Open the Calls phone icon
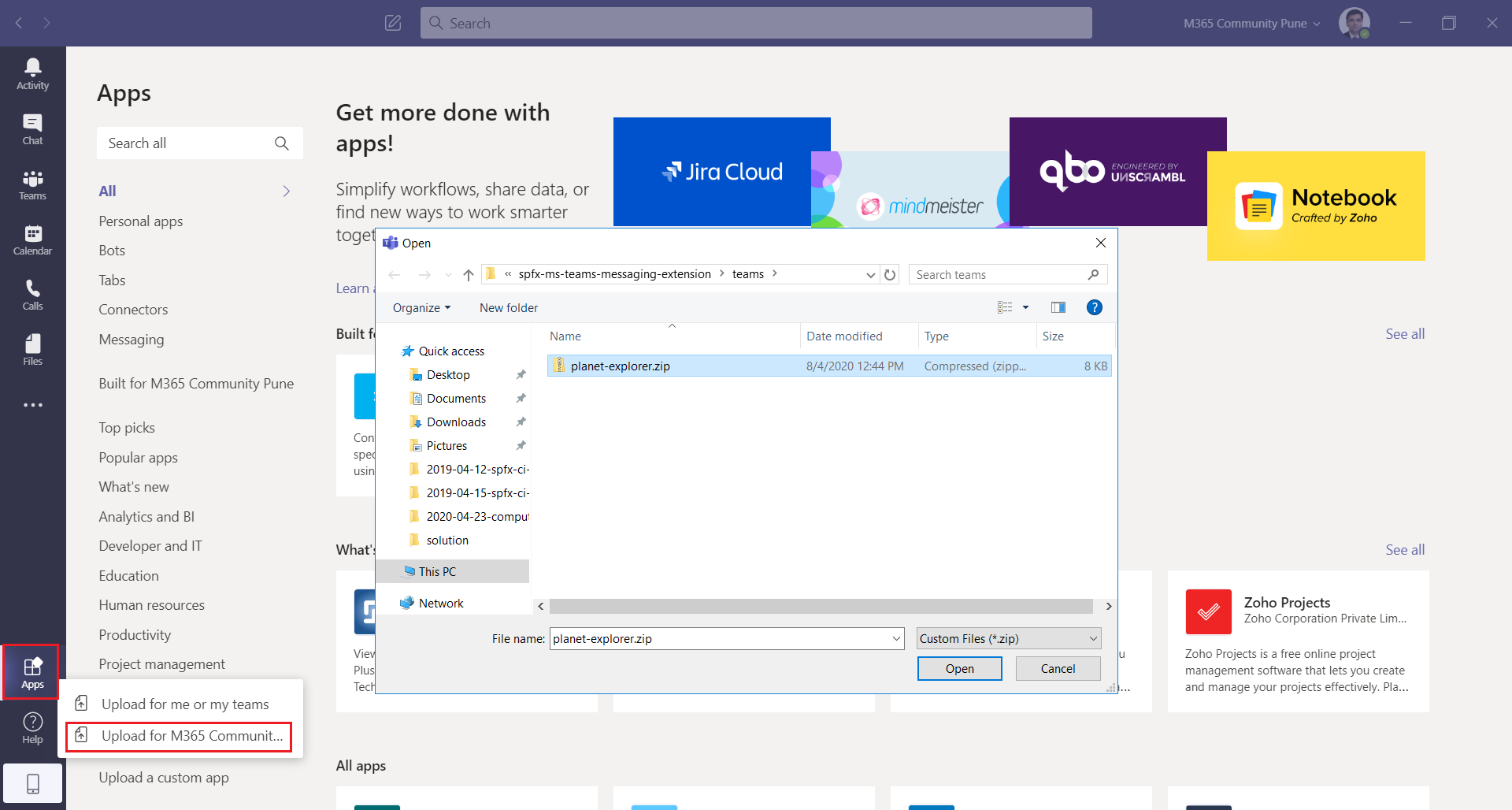 click(x=32, y=295)
